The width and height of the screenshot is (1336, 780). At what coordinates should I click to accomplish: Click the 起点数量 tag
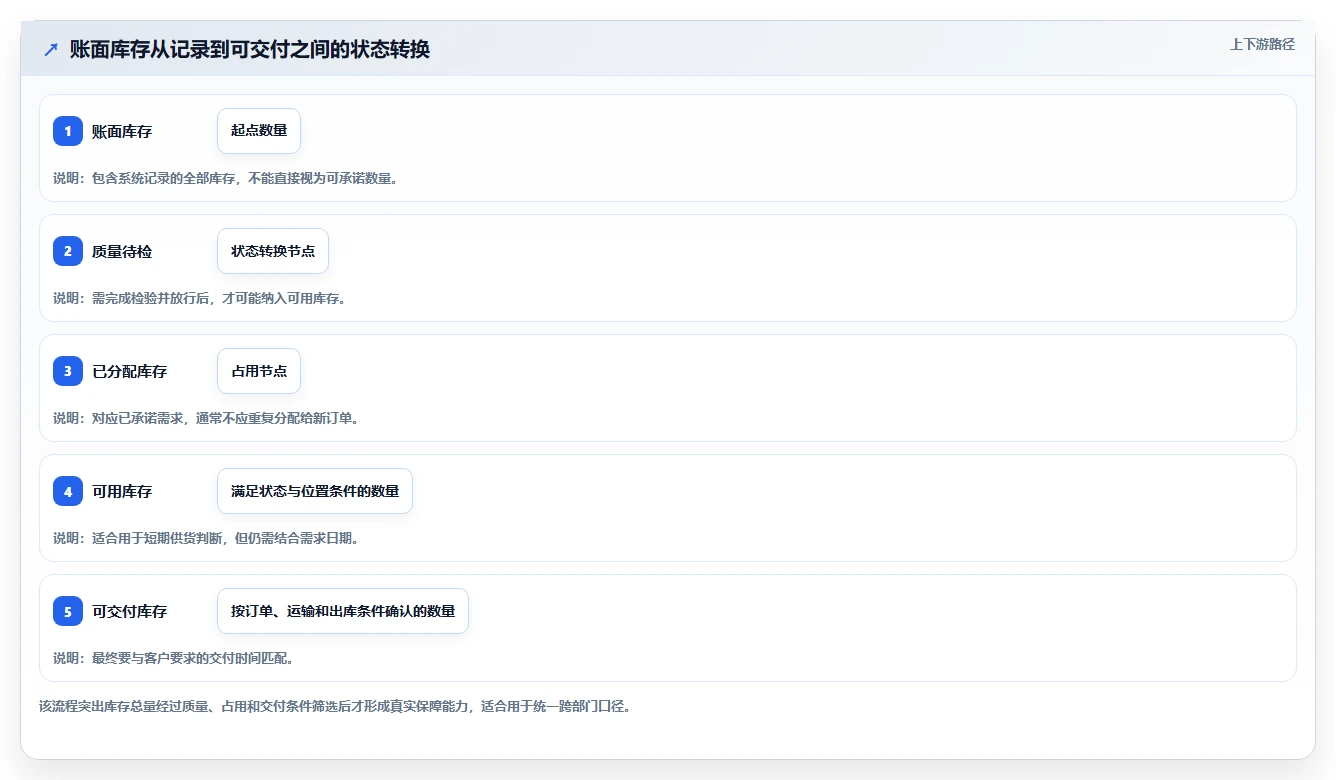point(259,131)
